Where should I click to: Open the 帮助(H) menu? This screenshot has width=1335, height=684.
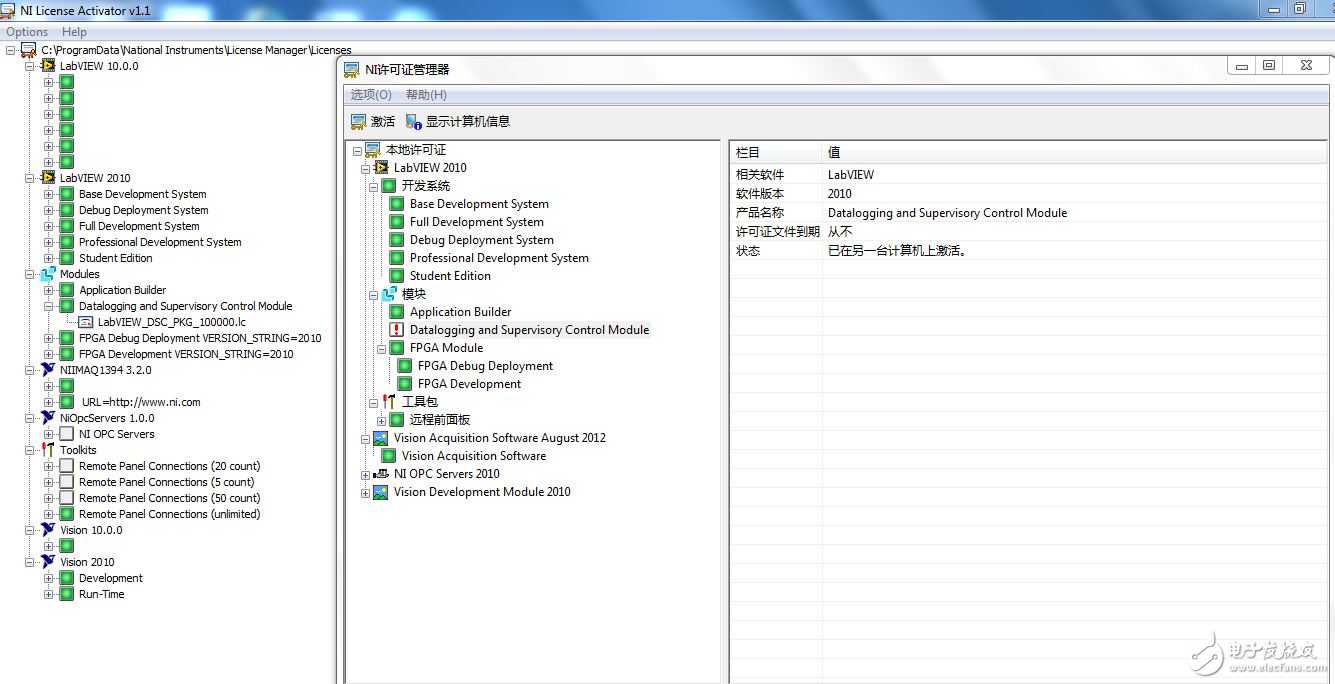[426, 95]
